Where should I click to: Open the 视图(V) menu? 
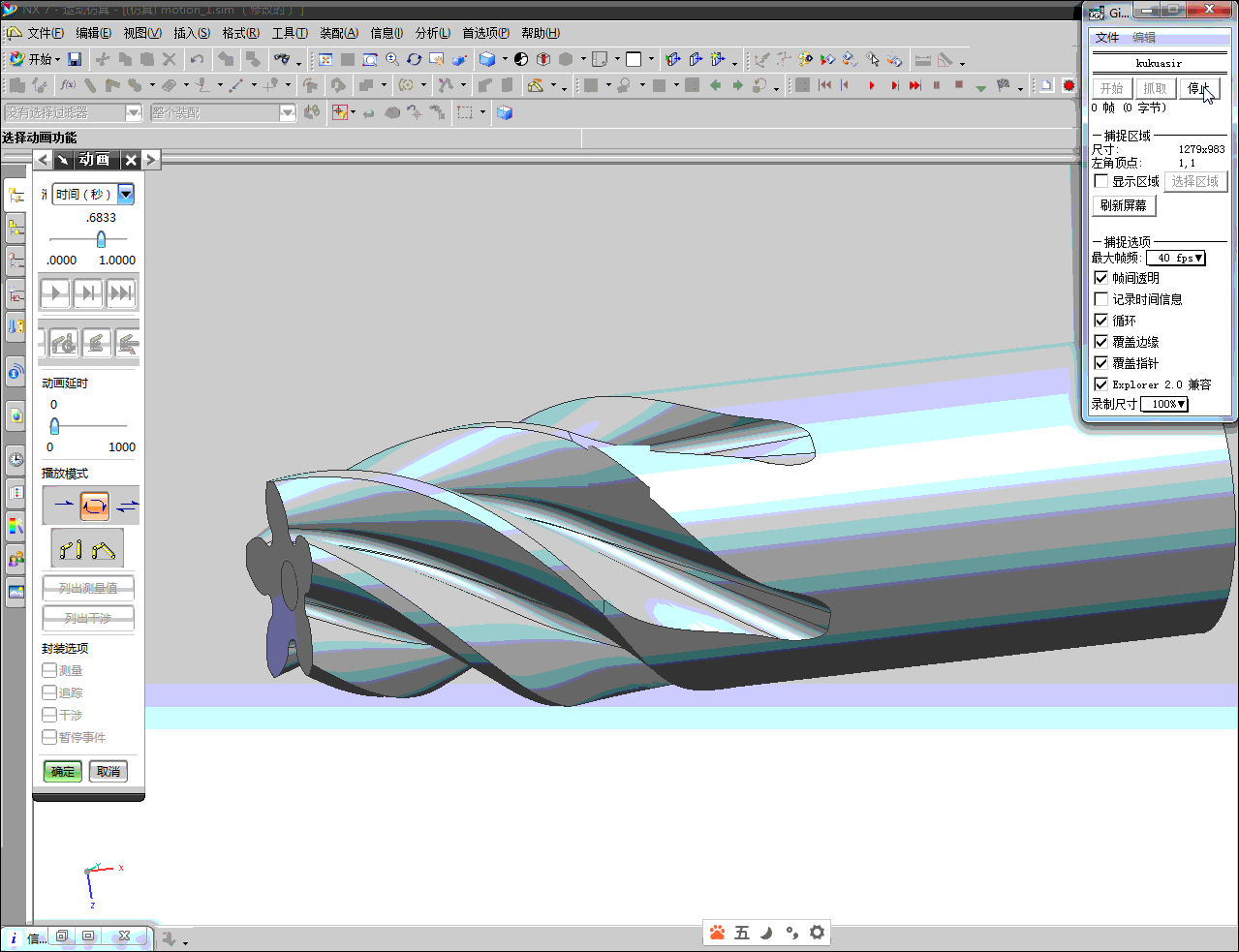click(x=142, y=33)
